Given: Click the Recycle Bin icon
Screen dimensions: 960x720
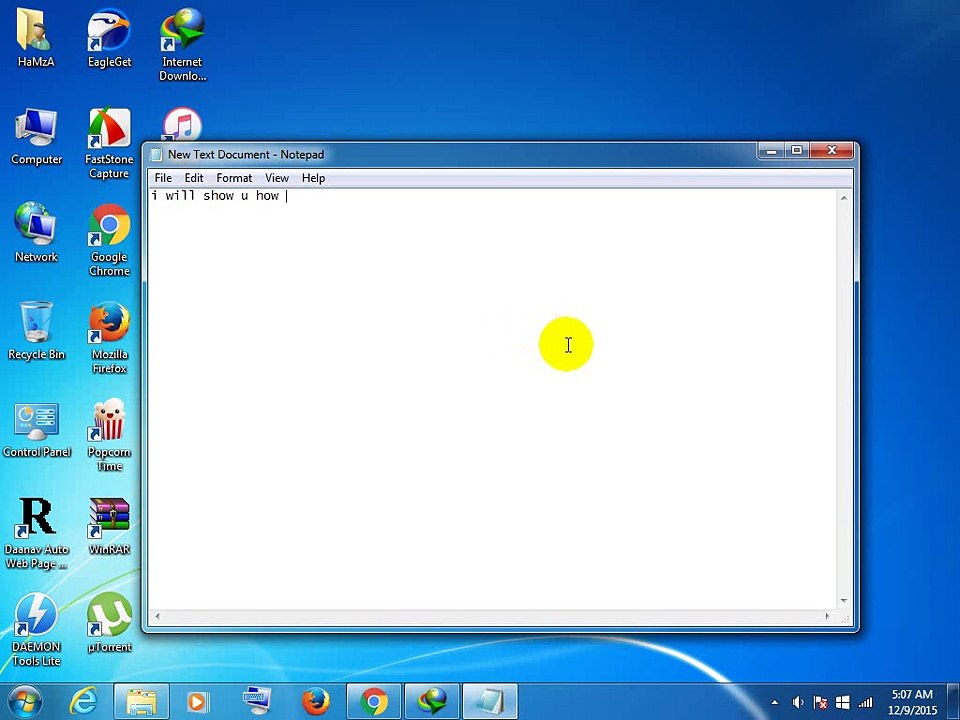Looking at the screenshot, I should pyautogui.click(x=36, y=331).
